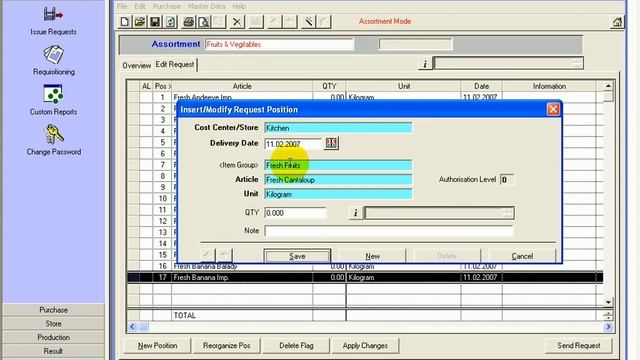Click the Cost Center/Store field showing Kitchen
The width and height of the screenshot is (640, 360).
338,128
